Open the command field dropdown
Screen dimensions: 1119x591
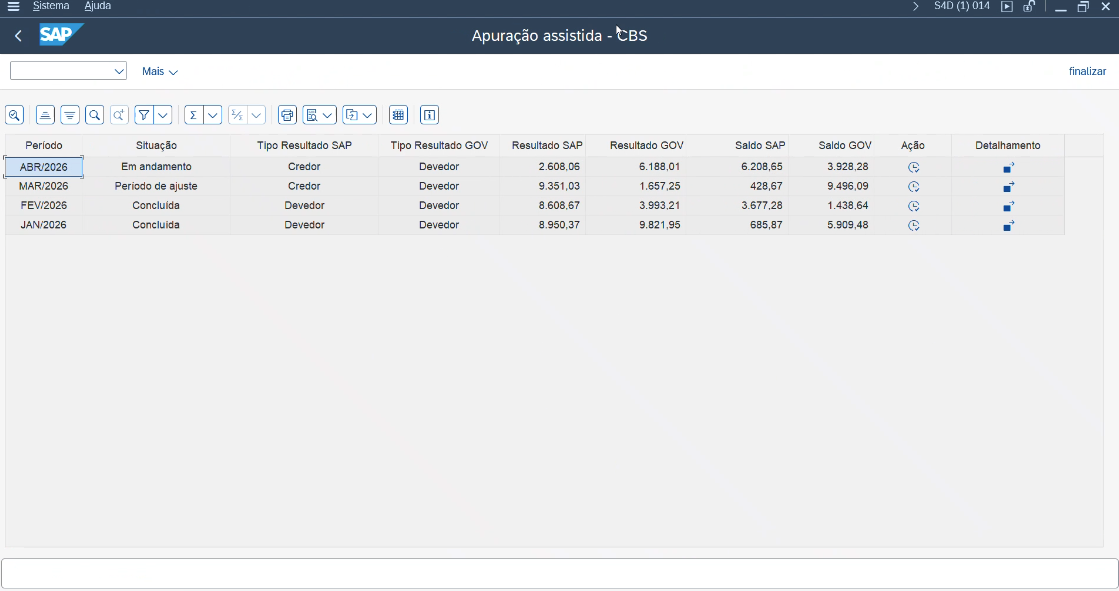point(119,71)
